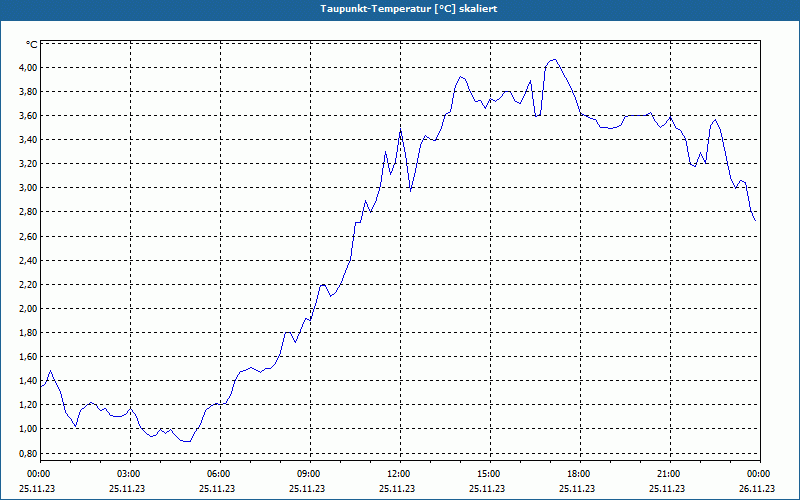Screen dimensions: 800x500
Task: Select the 1,00 y-axis label
Action: (28, 429)
